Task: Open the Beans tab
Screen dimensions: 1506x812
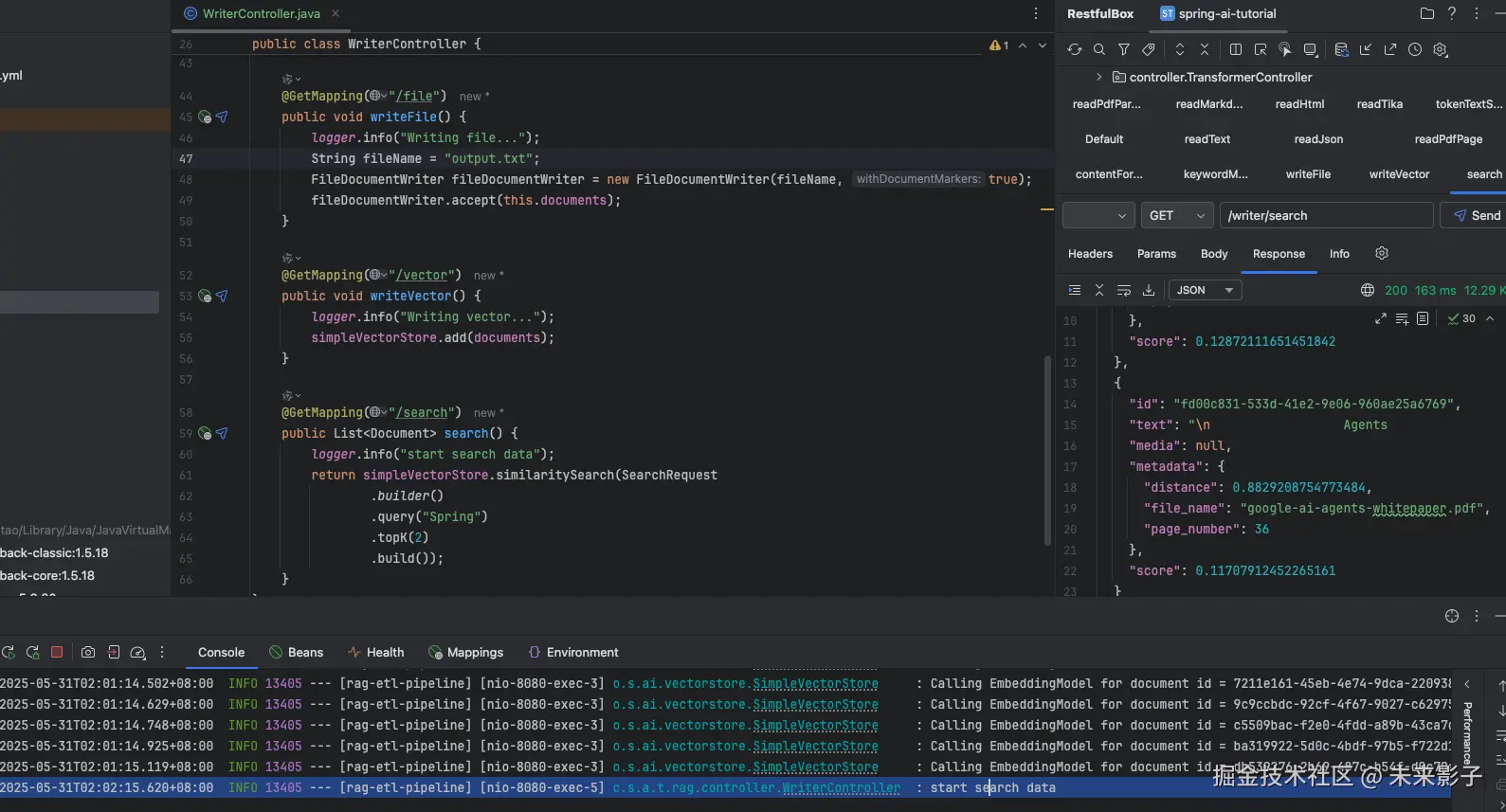Action: tap(296, 652)
